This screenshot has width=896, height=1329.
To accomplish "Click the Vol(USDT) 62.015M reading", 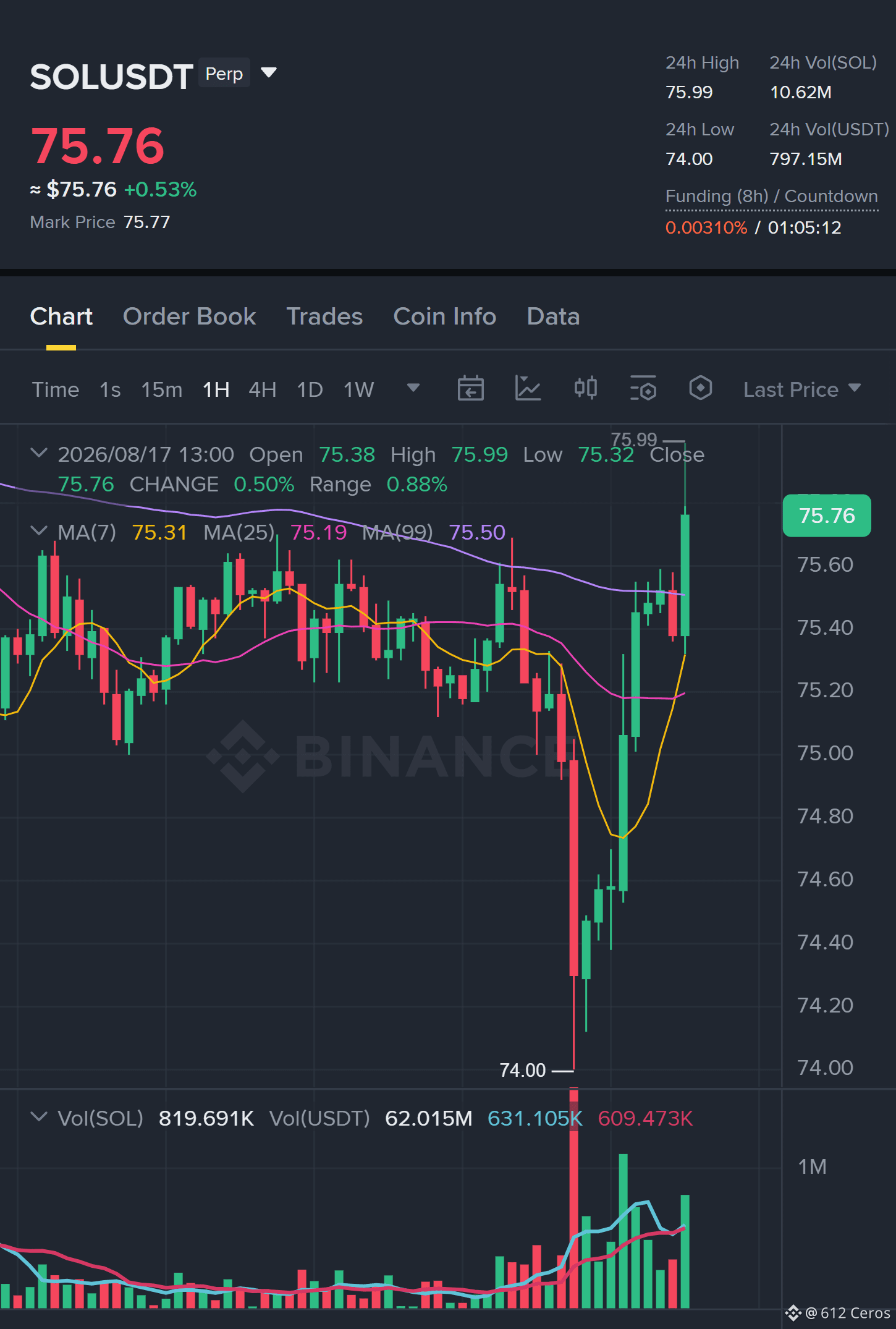I will click(428, 1118).
